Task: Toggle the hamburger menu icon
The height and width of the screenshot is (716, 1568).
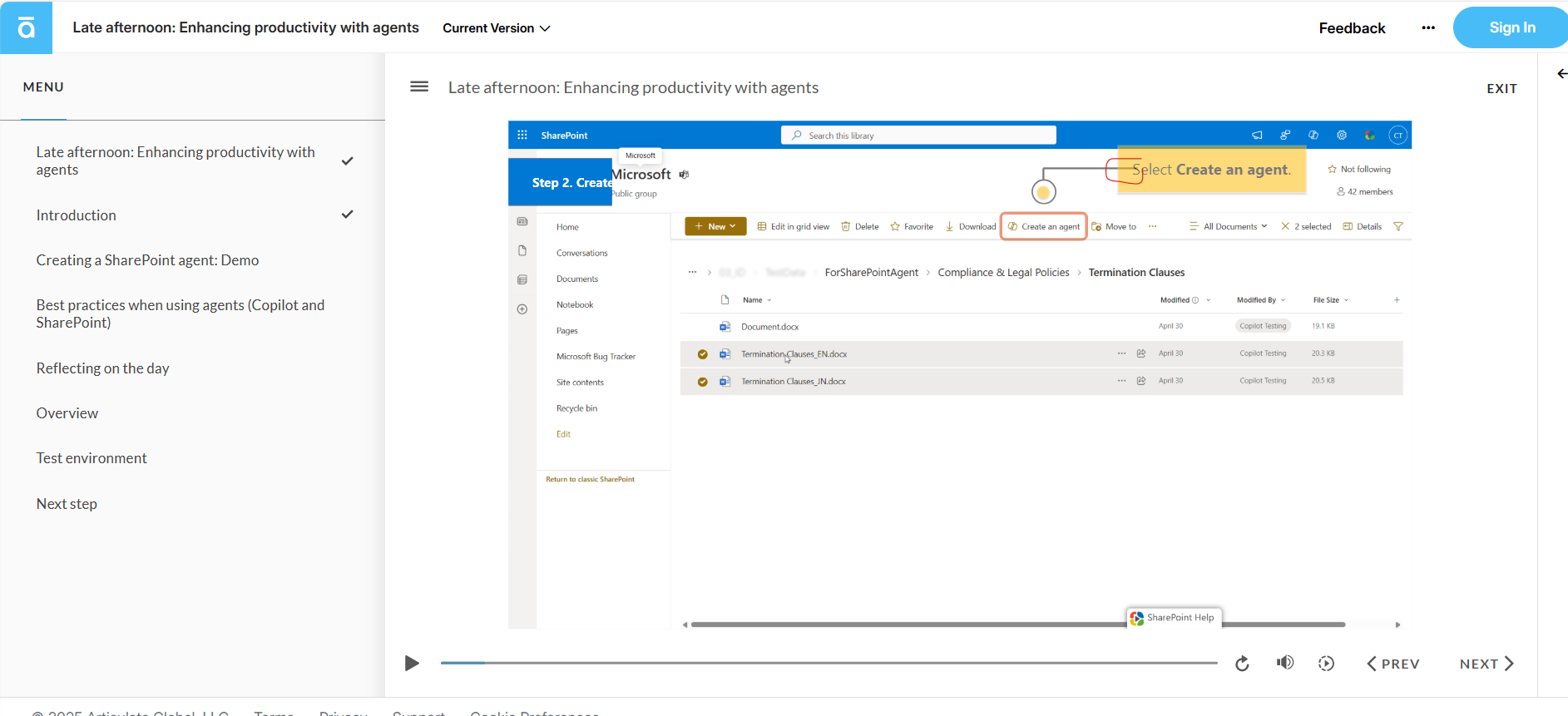Action: (x=419, y=86)
